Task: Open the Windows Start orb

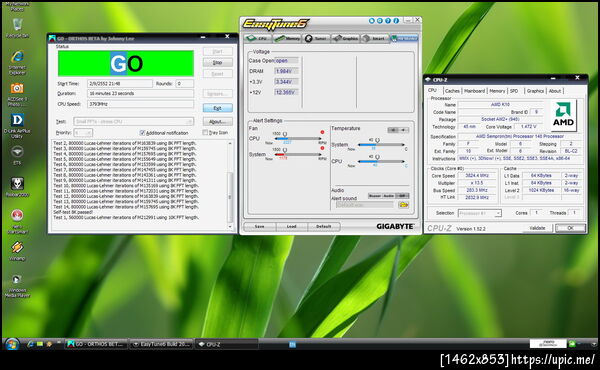Action: tap(12, 344)
